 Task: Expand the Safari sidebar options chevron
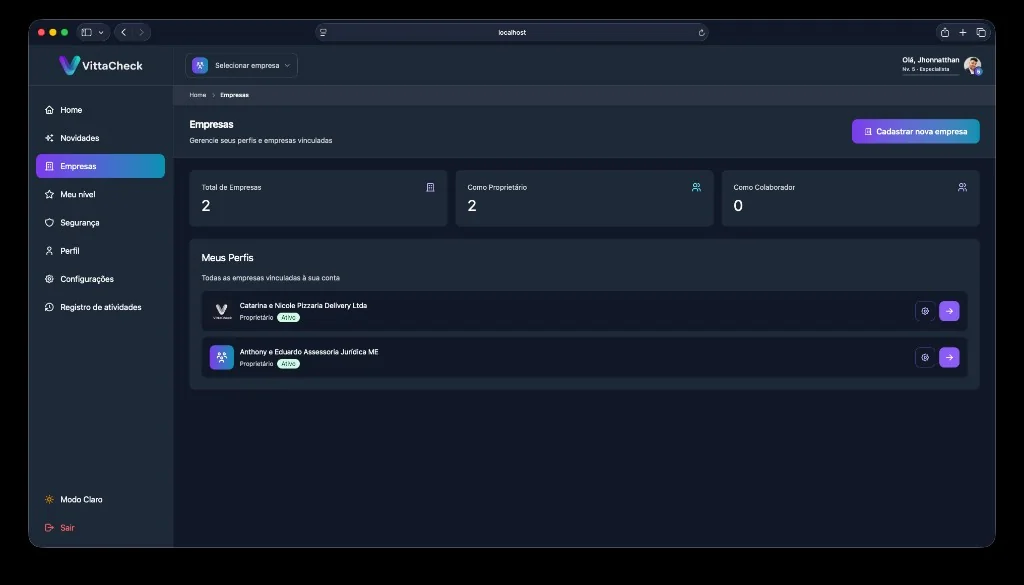101,33
